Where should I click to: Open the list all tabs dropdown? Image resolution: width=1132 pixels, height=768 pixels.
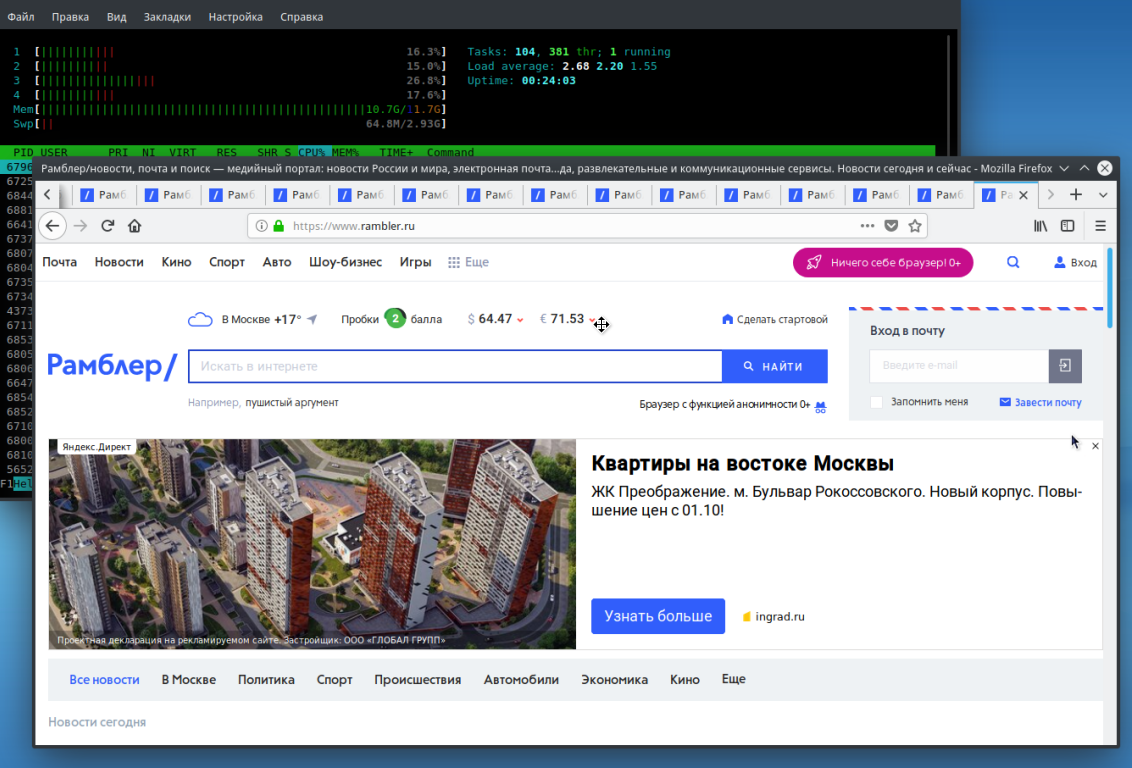coord(1103,195)
